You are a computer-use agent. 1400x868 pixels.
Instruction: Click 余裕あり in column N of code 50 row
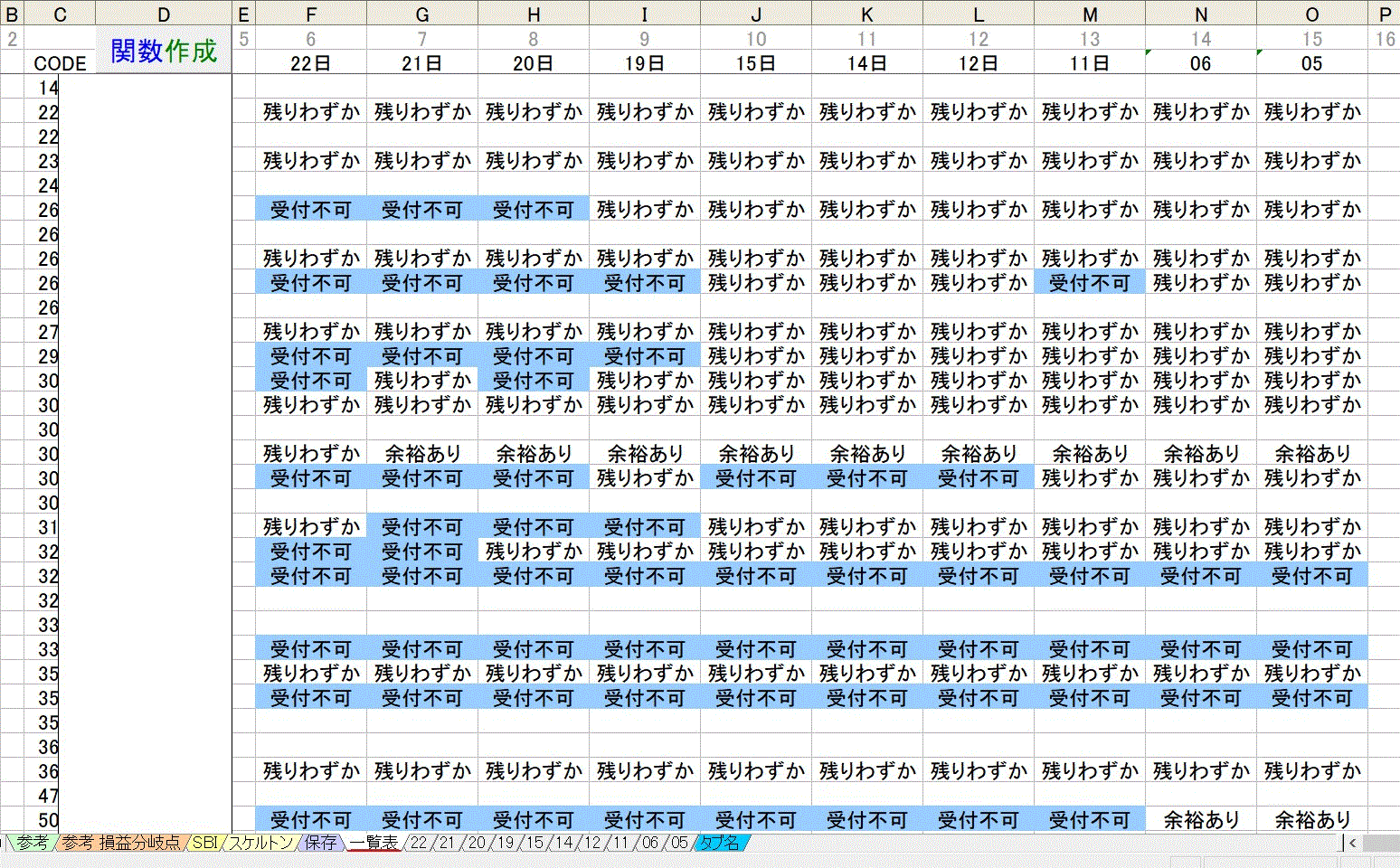coord(1201,820)
